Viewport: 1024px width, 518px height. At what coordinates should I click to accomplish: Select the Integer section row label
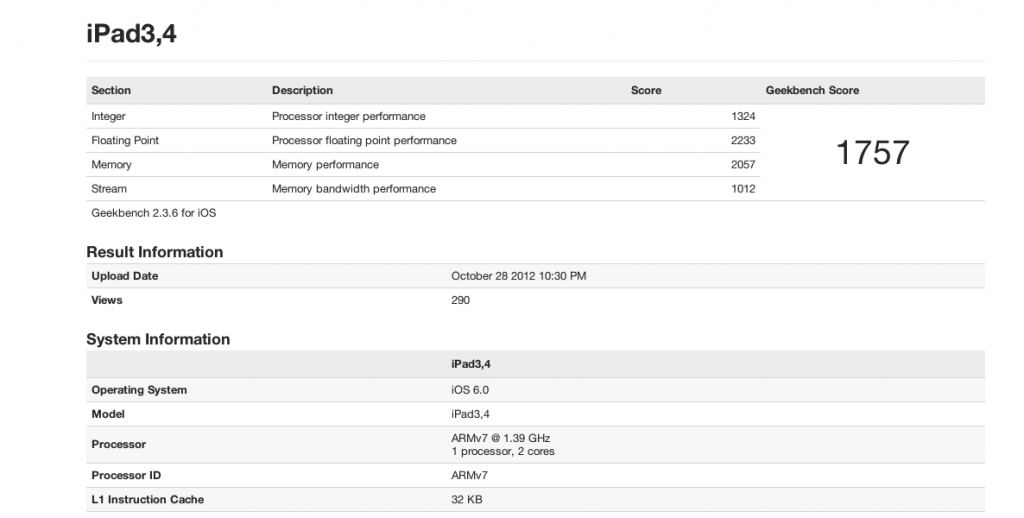[x=108, y=116]
